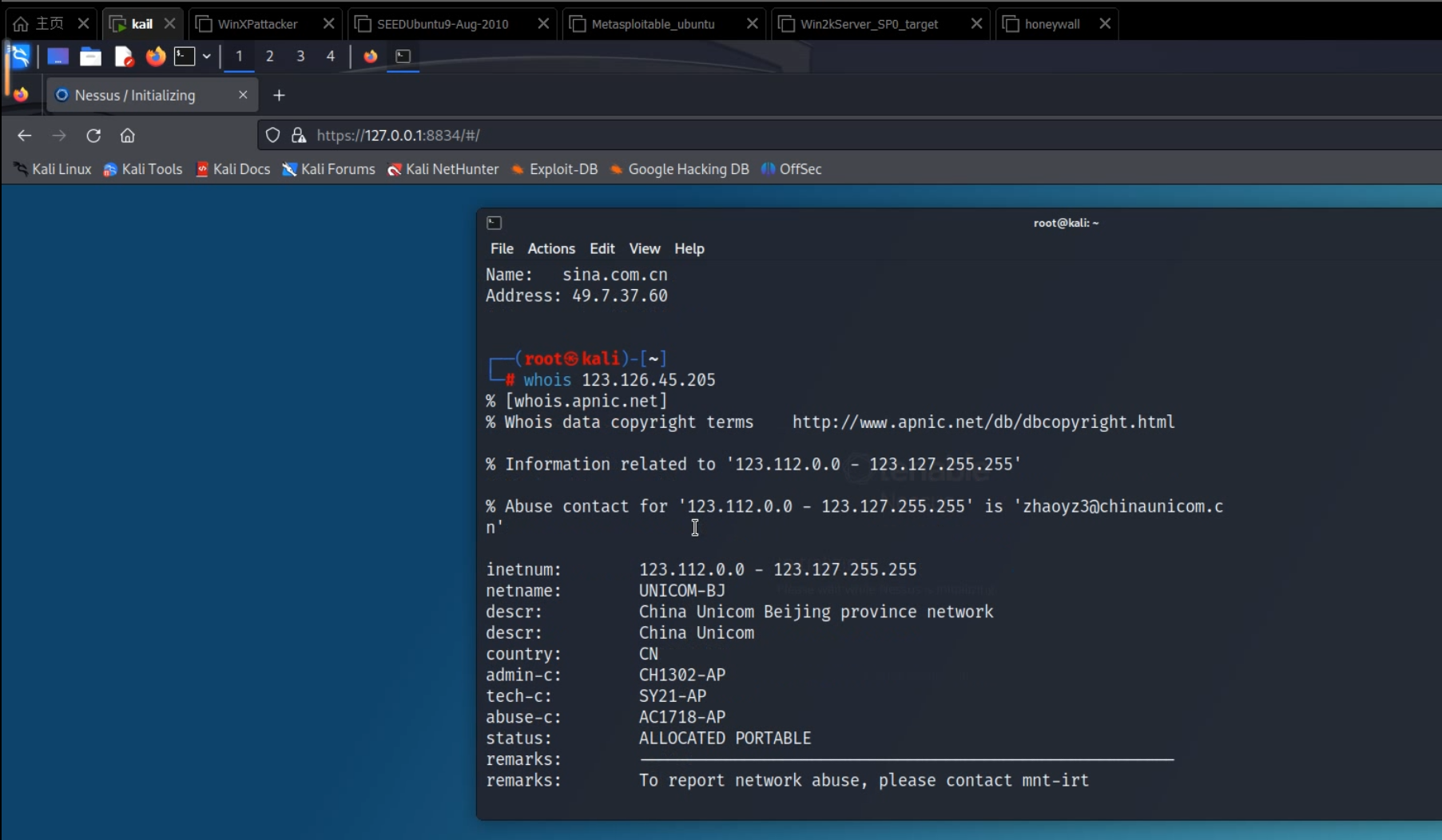Close the kail VM tab
Screen dimensions: 1442x840
(169, 24)
